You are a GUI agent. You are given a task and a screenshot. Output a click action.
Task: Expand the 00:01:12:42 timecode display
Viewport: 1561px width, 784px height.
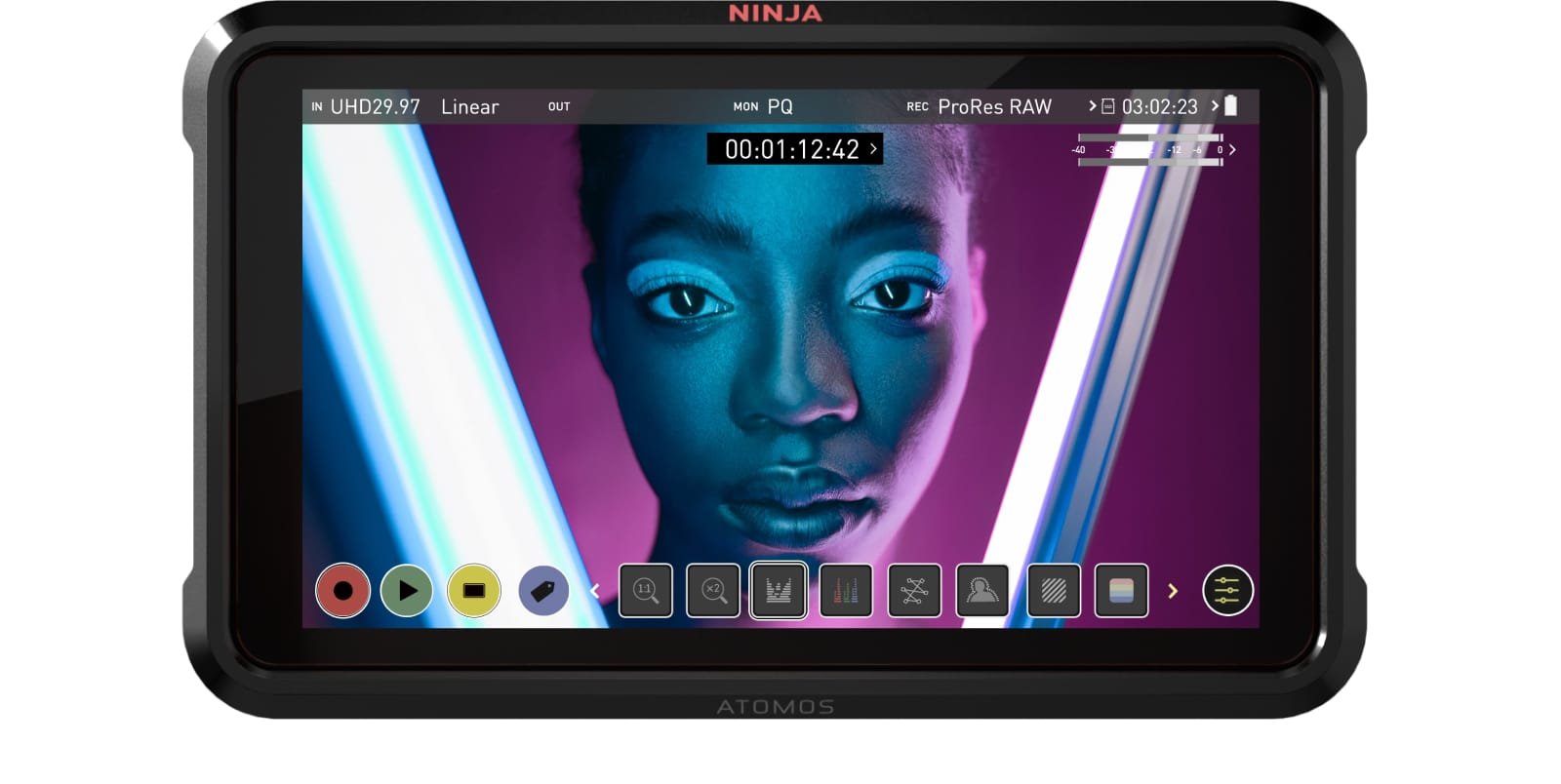794,149
